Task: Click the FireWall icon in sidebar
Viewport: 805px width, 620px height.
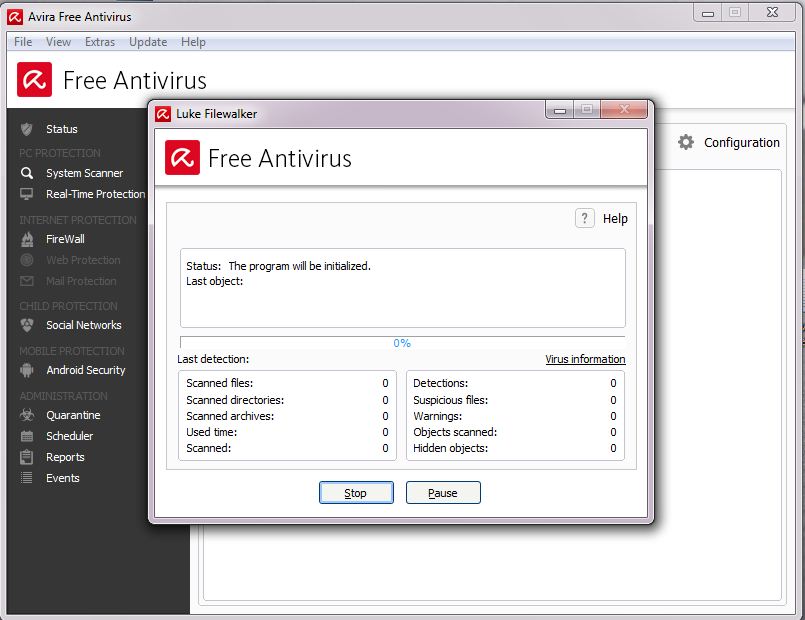Action: point(27,239)
